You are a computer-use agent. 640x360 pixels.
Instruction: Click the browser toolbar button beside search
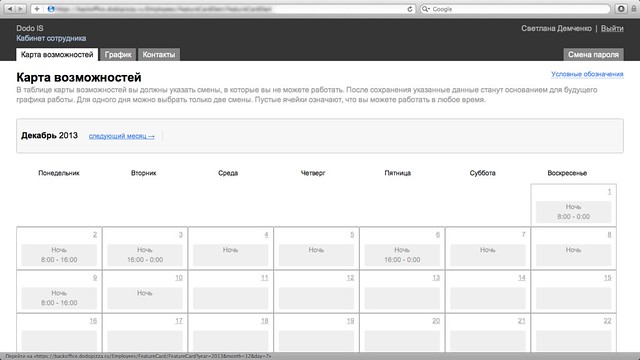621,9
